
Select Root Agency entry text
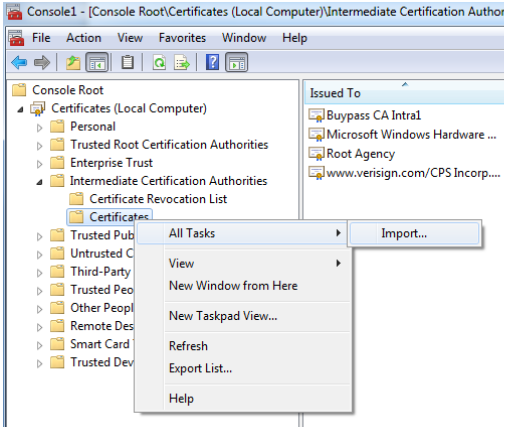pos(361,154)
